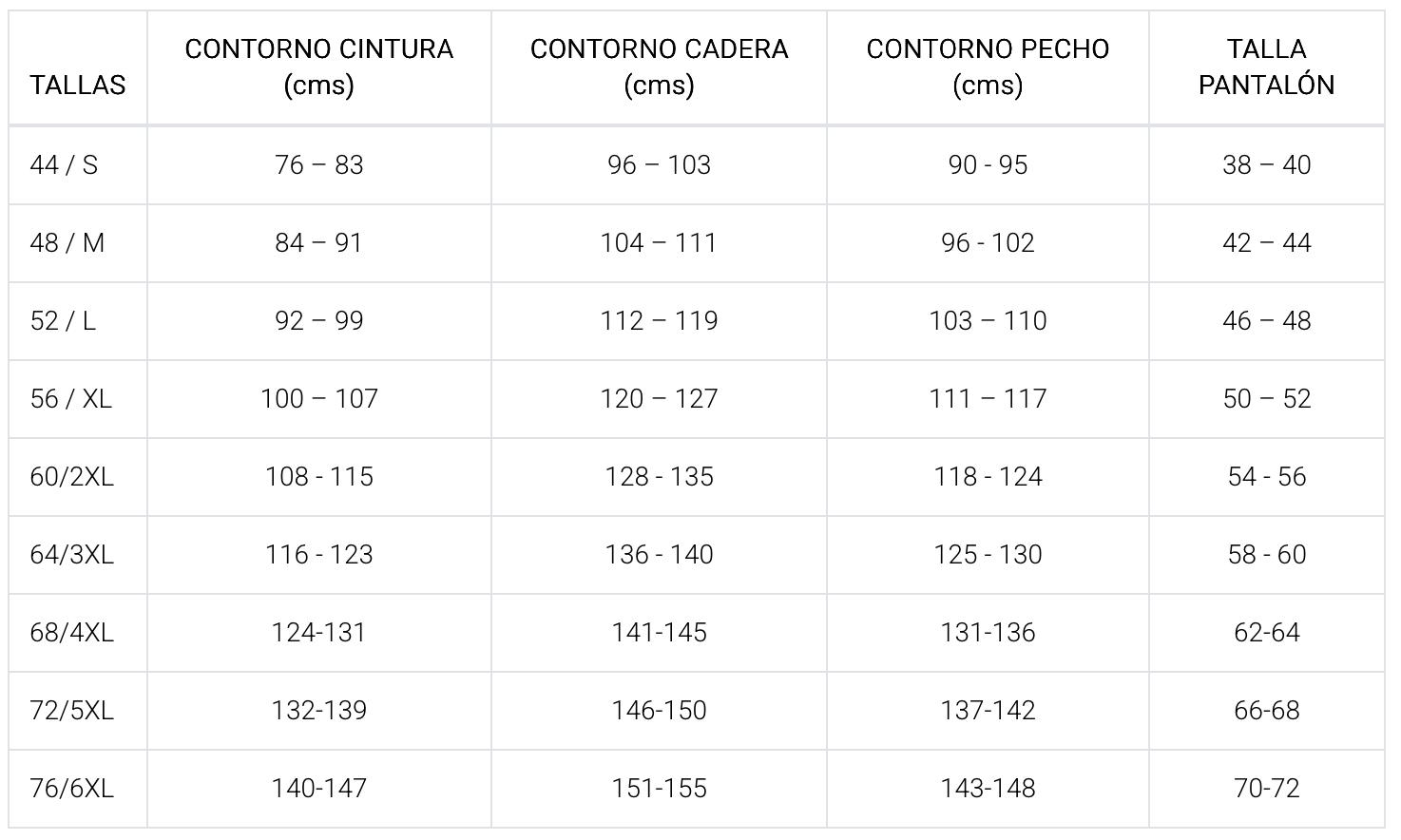Screen dimensions: 1401x840
Task: Click the 48 / M size row label
Action: pos(67,242)
